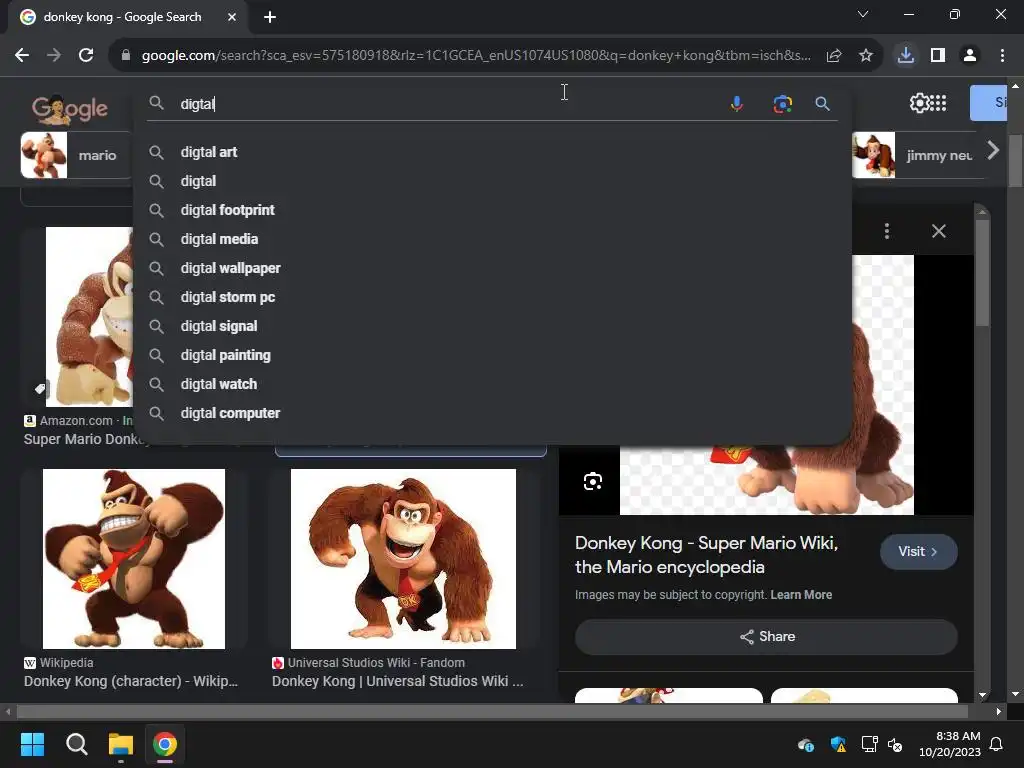This screenshot has width=1024, height=768.
Task: Open the clock and date flyout
Action: point(950,744)
